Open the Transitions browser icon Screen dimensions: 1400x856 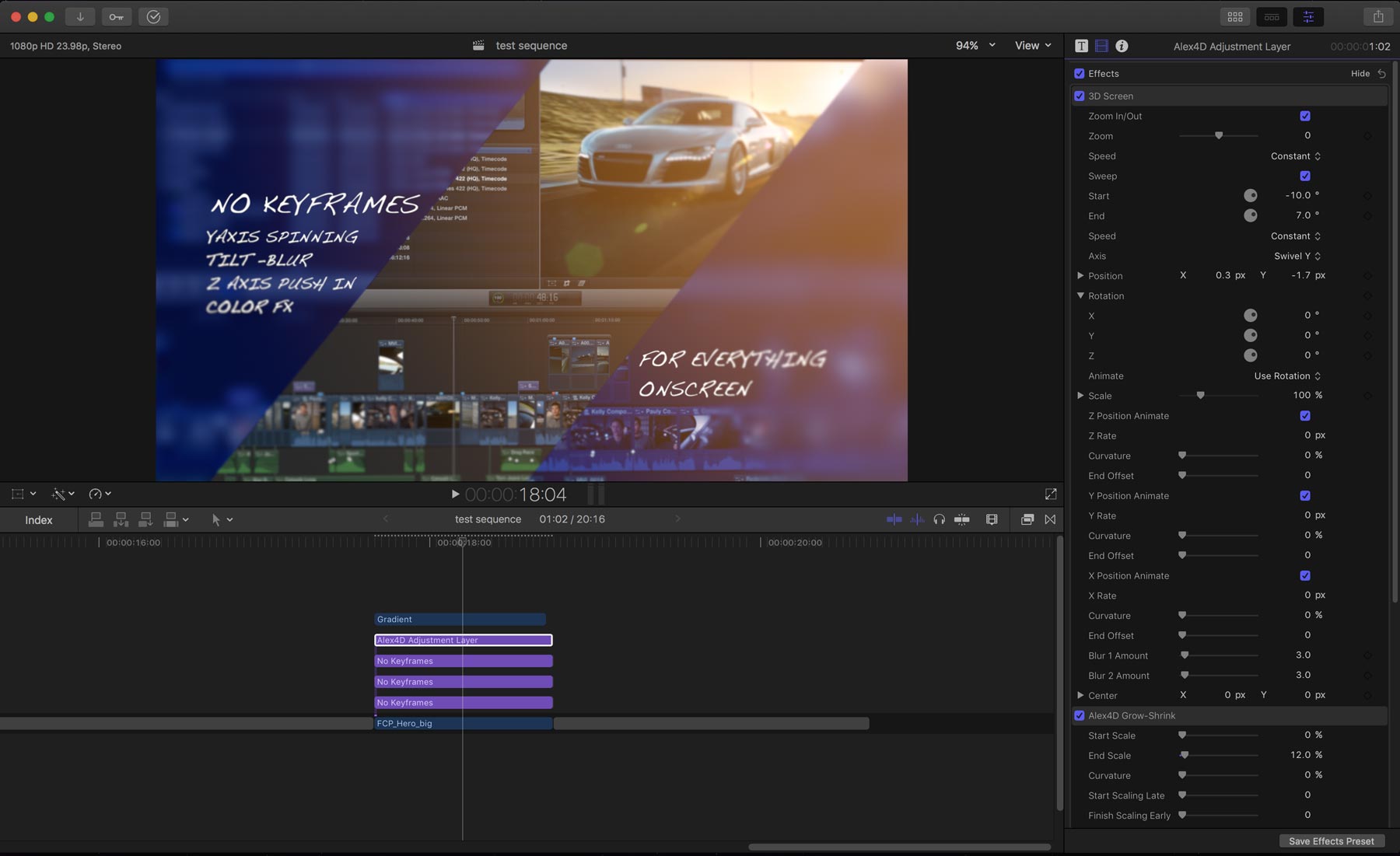point(1050,519)
